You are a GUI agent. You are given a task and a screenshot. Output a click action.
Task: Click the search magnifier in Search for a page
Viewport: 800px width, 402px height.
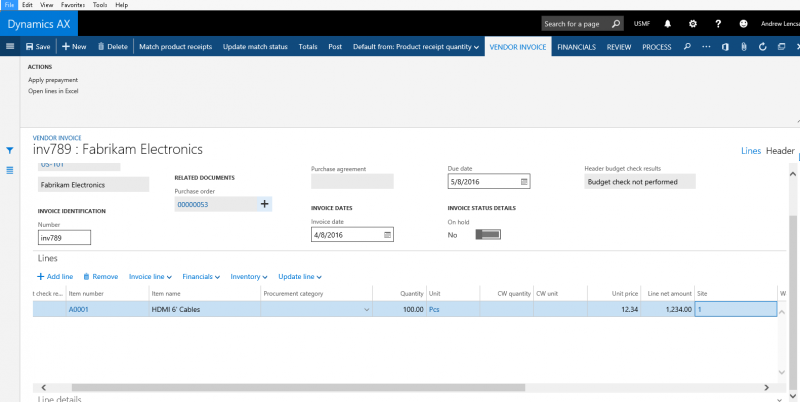click(x=616, y=23)
